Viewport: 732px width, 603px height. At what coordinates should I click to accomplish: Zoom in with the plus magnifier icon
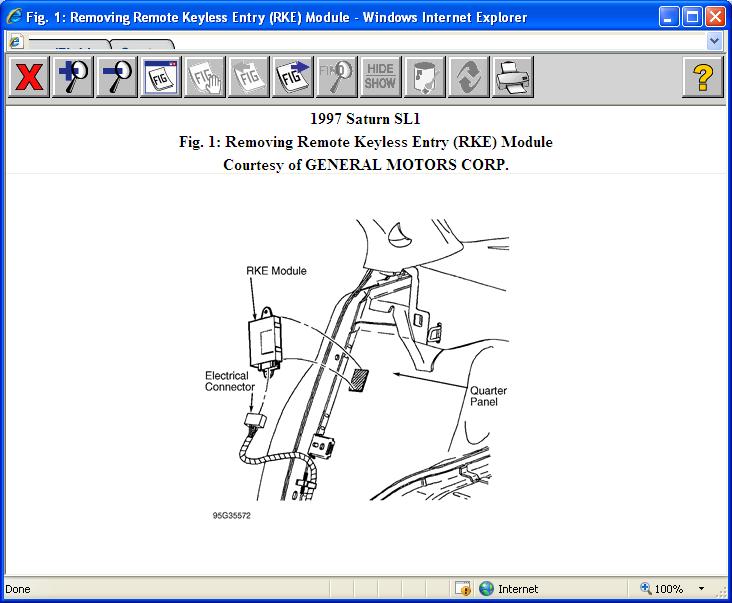point(73,77)
